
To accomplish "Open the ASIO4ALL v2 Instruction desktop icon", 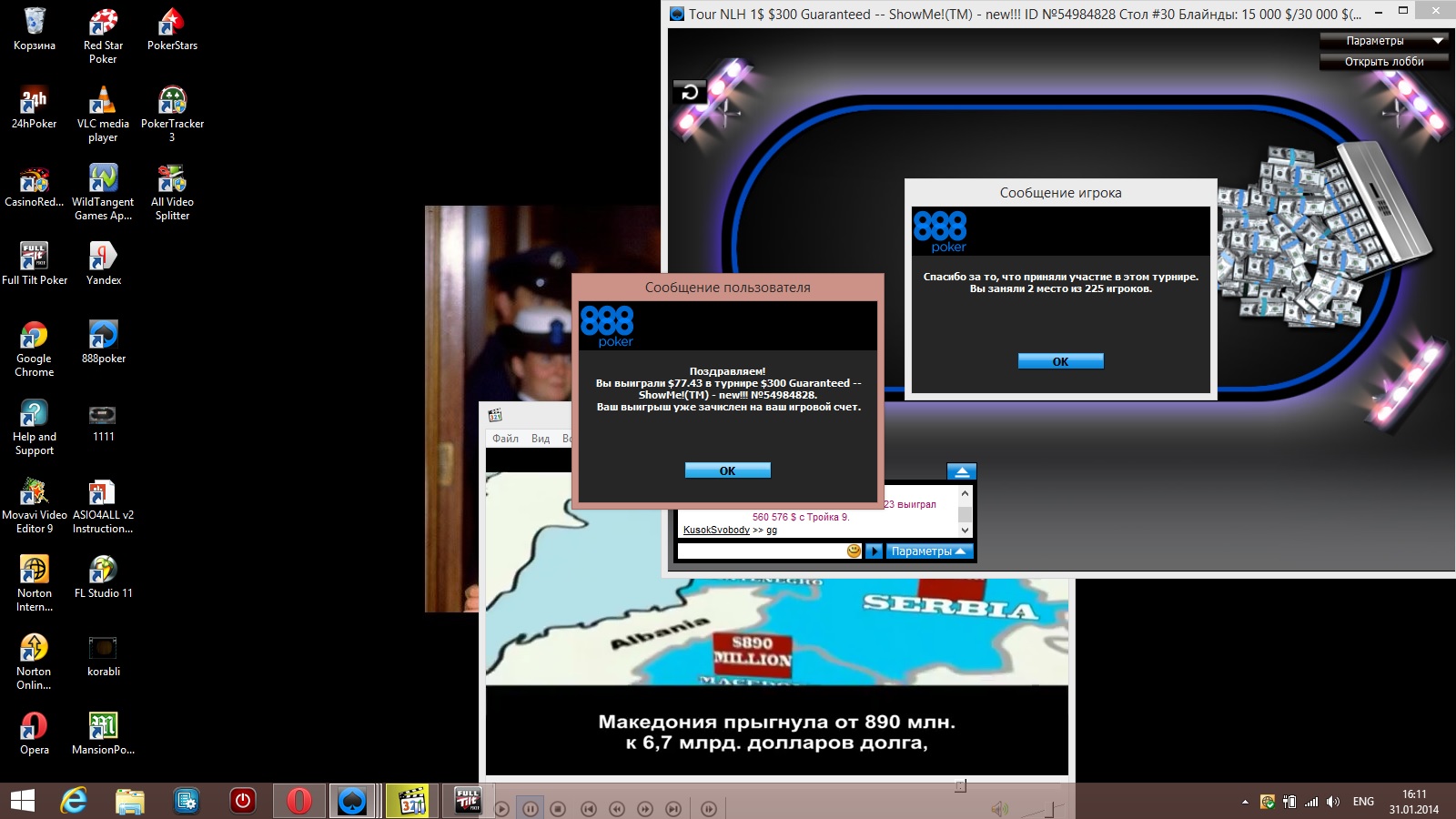I will coord(103,506).
